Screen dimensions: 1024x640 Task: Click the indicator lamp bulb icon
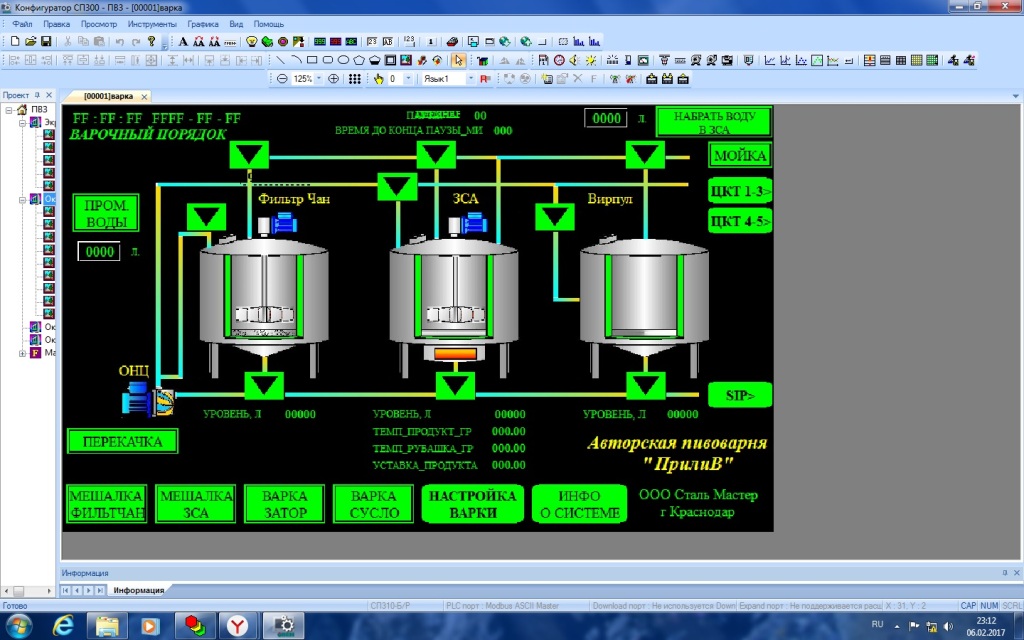(x=251, y=42)
